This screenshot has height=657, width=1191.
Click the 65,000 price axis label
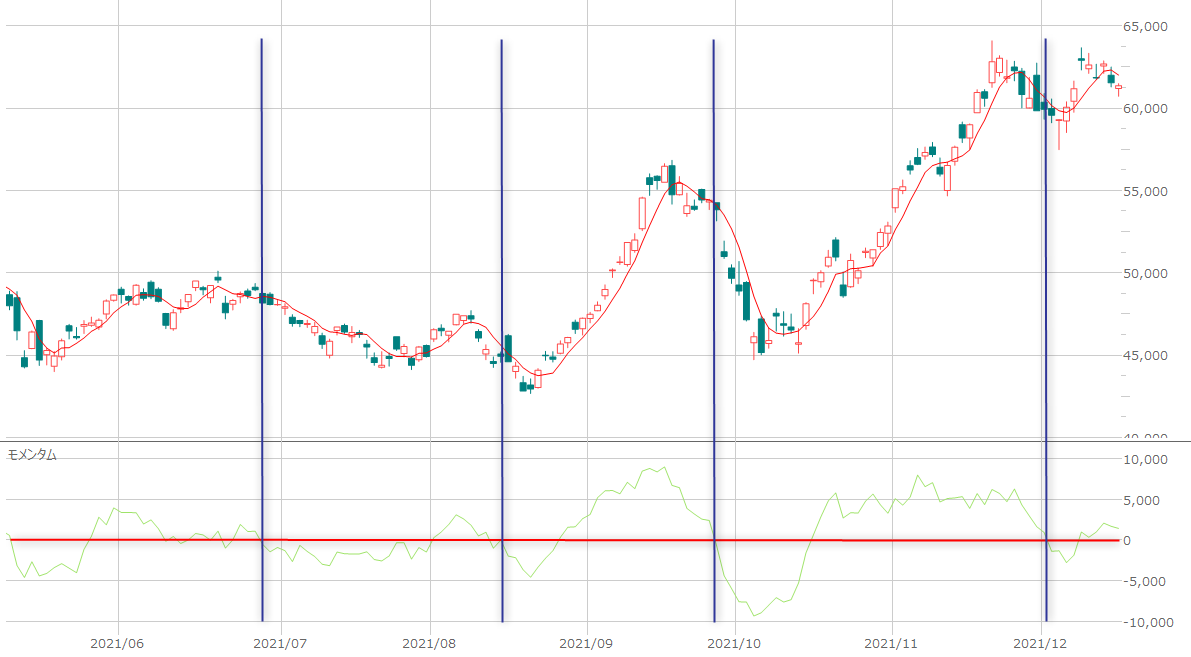1142,27
